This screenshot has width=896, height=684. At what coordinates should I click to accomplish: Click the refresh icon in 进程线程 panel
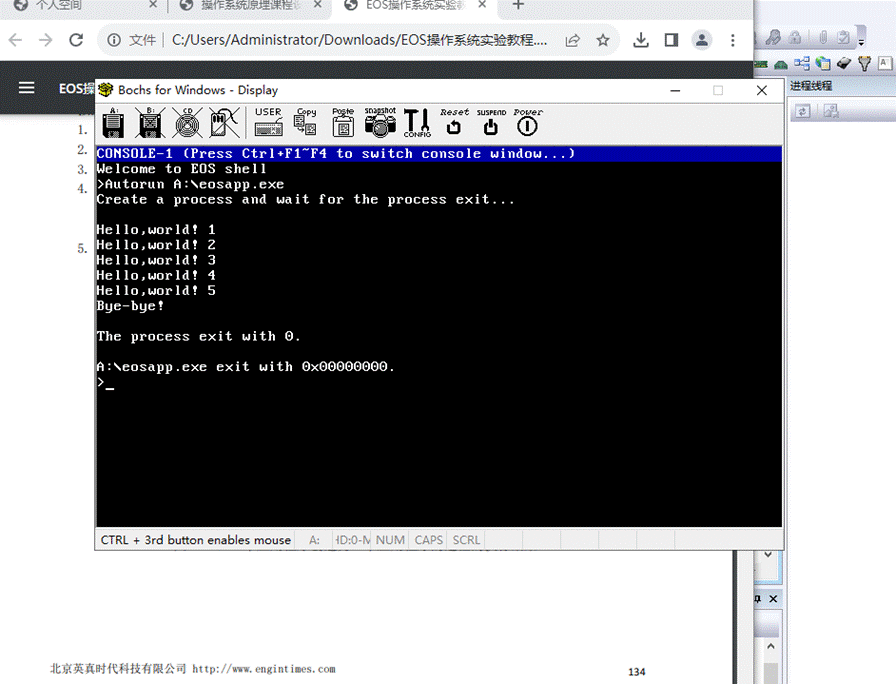point(802,111)
